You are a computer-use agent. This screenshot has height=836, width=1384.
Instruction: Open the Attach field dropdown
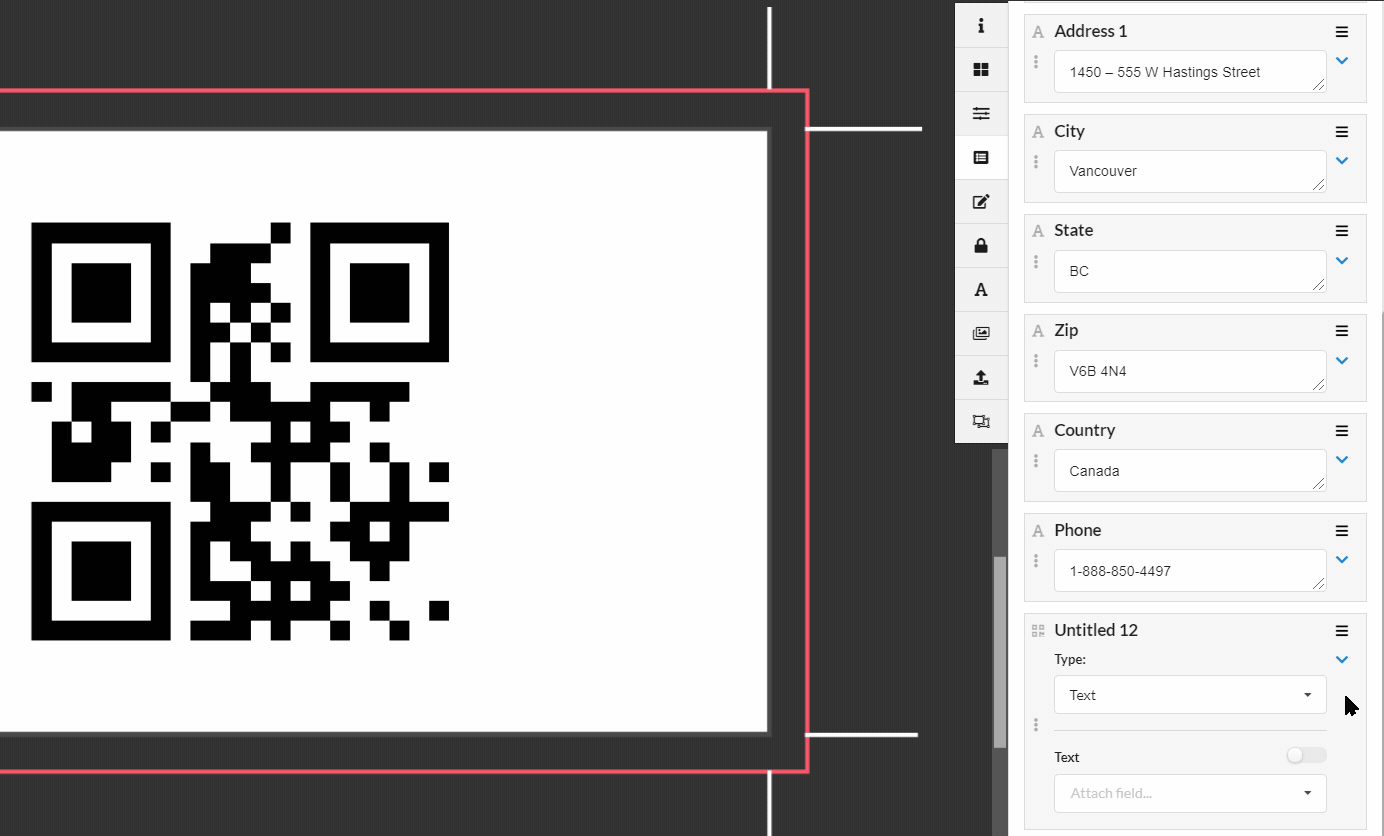pos(1190,793)
